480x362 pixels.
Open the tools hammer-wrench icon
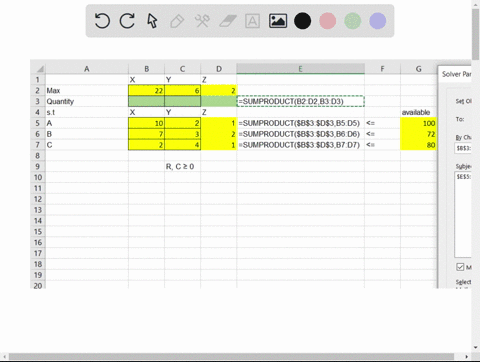coord(202,21)
